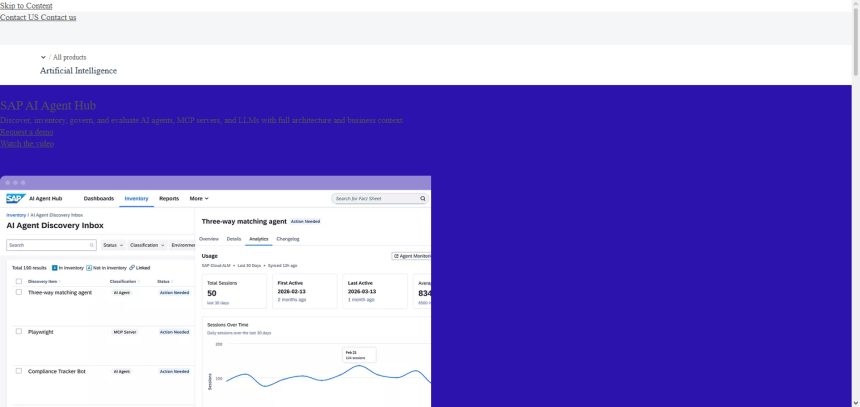The image size is (860, 407).
Task: Open the Reports menu item
Action: tap(169, 199)
